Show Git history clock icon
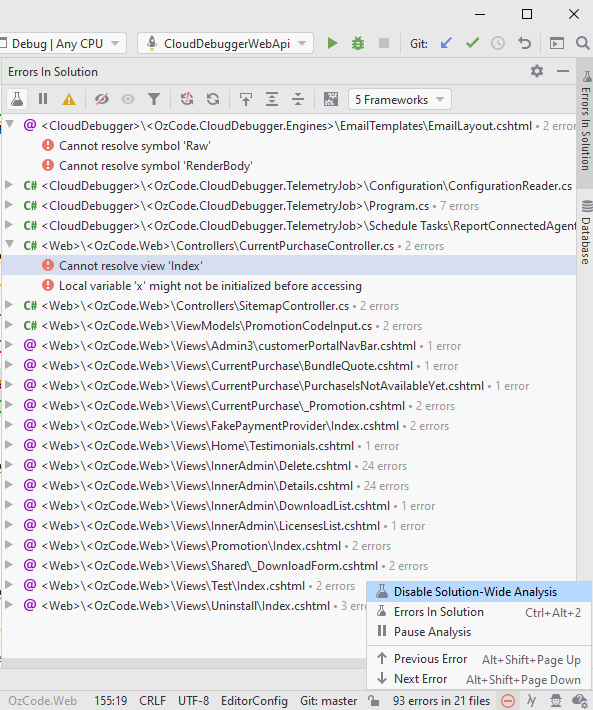The height and width of the screenshot is (710, 593). (497, 43)
